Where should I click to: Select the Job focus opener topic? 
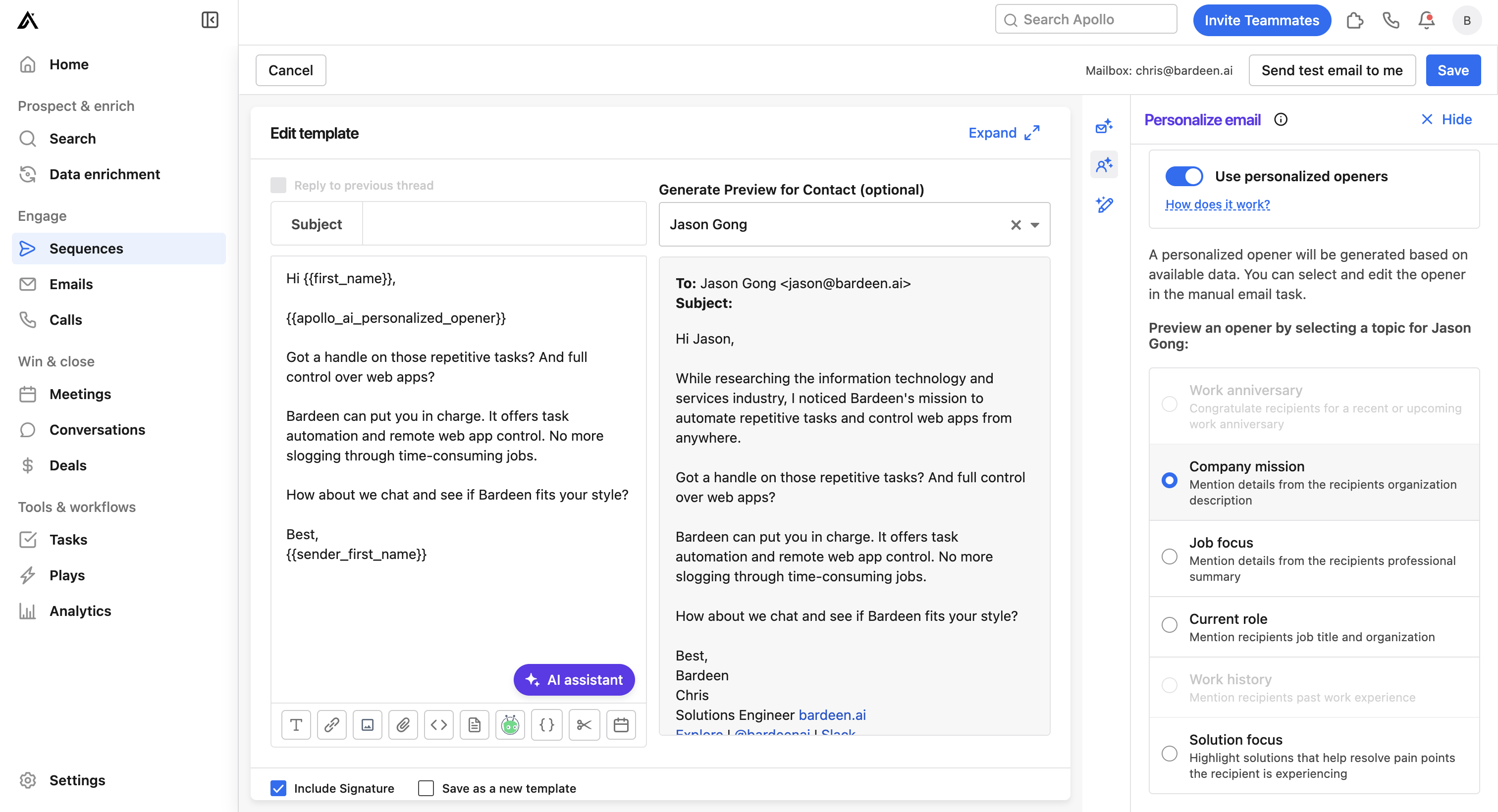pos(1170,557)
